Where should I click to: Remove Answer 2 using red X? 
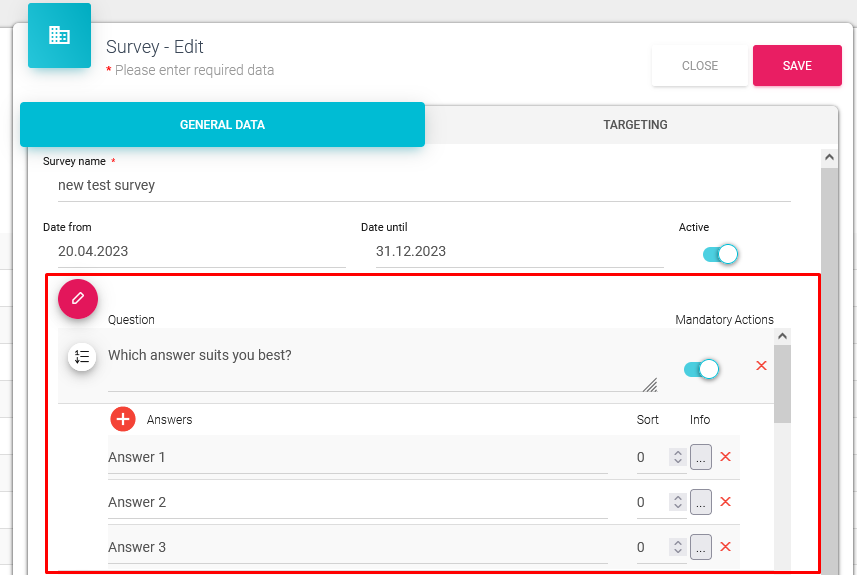(x=726, y=502)
